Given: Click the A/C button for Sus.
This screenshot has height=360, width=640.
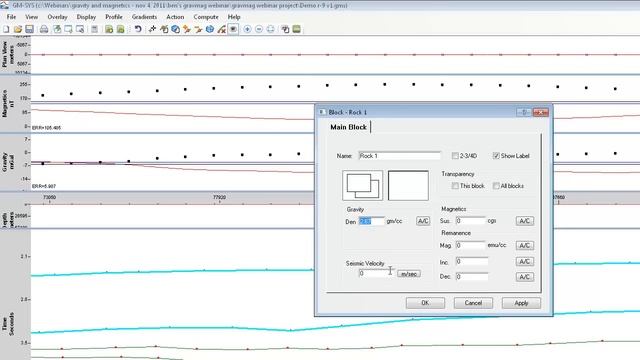Looking at the screenshot, I should [x=524, y=221].
